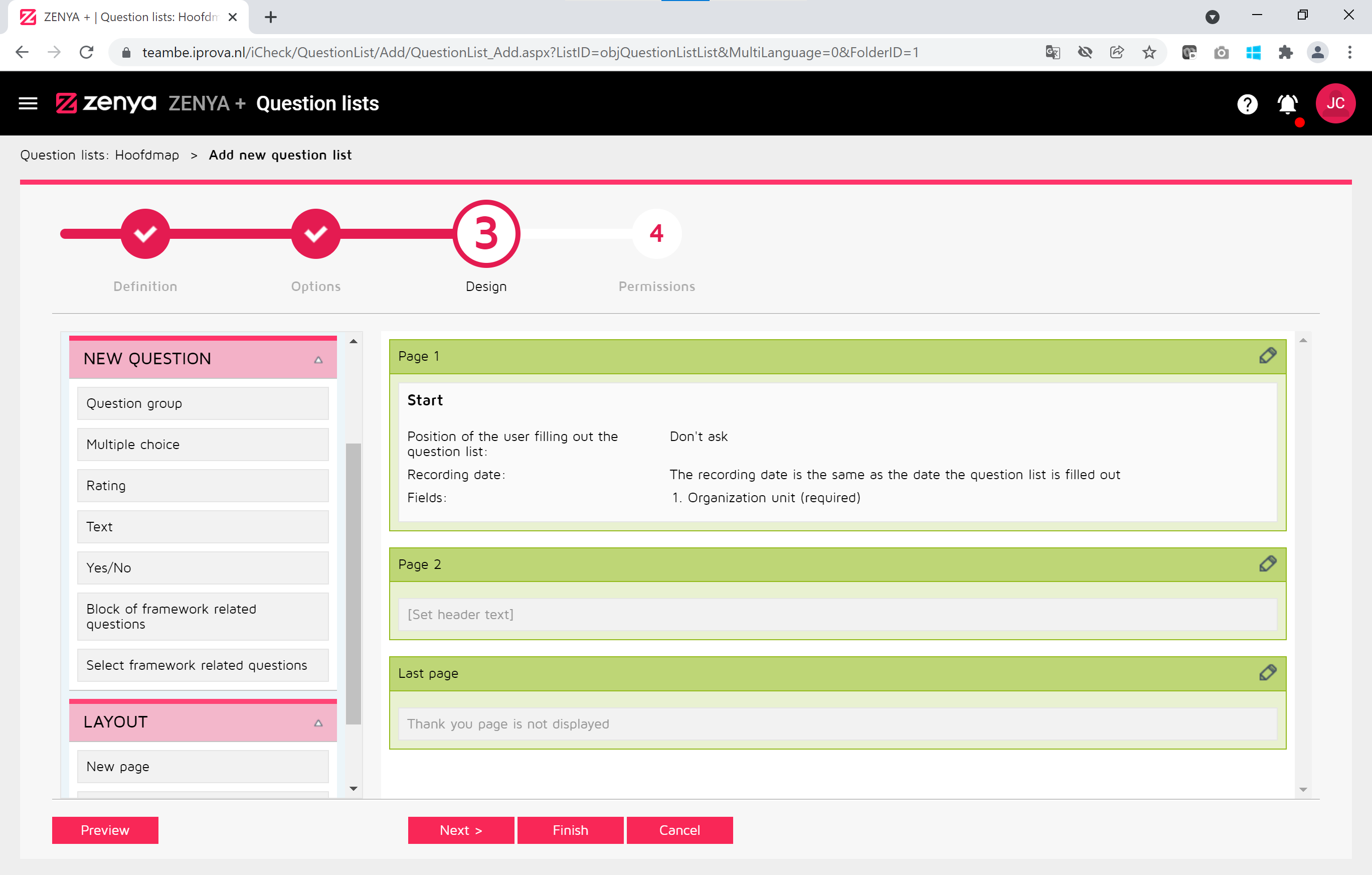
Task: Collapse the NEW QUESTION section
Action: coord(318,359)
